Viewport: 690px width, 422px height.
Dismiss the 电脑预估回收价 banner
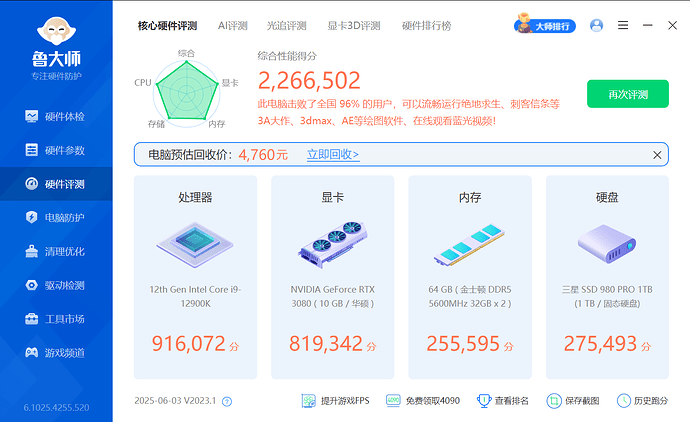[657, 155]
